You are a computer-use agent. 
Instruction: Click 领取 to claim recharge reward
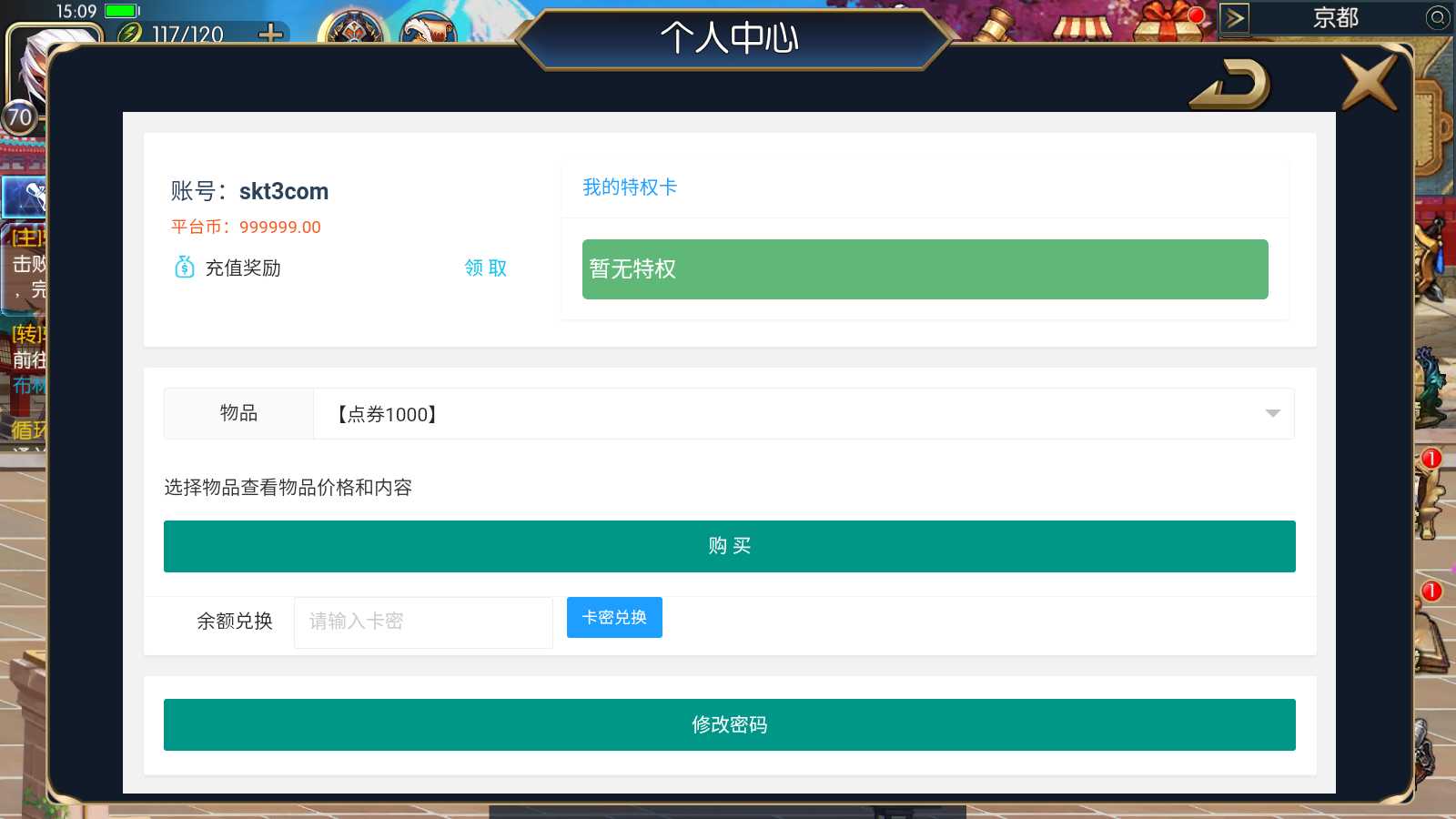tap(485, 268)
